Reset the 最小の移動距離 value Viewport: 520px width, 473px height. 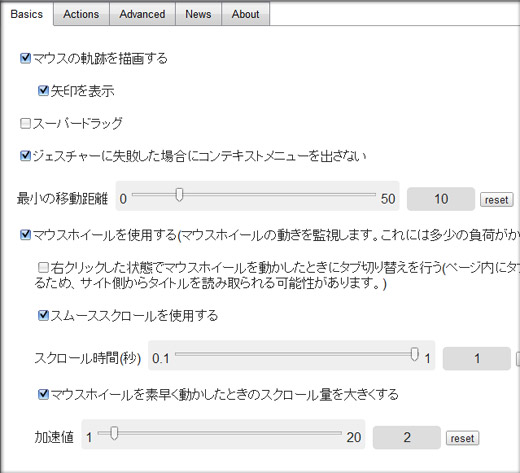click(x=496, y=200)
